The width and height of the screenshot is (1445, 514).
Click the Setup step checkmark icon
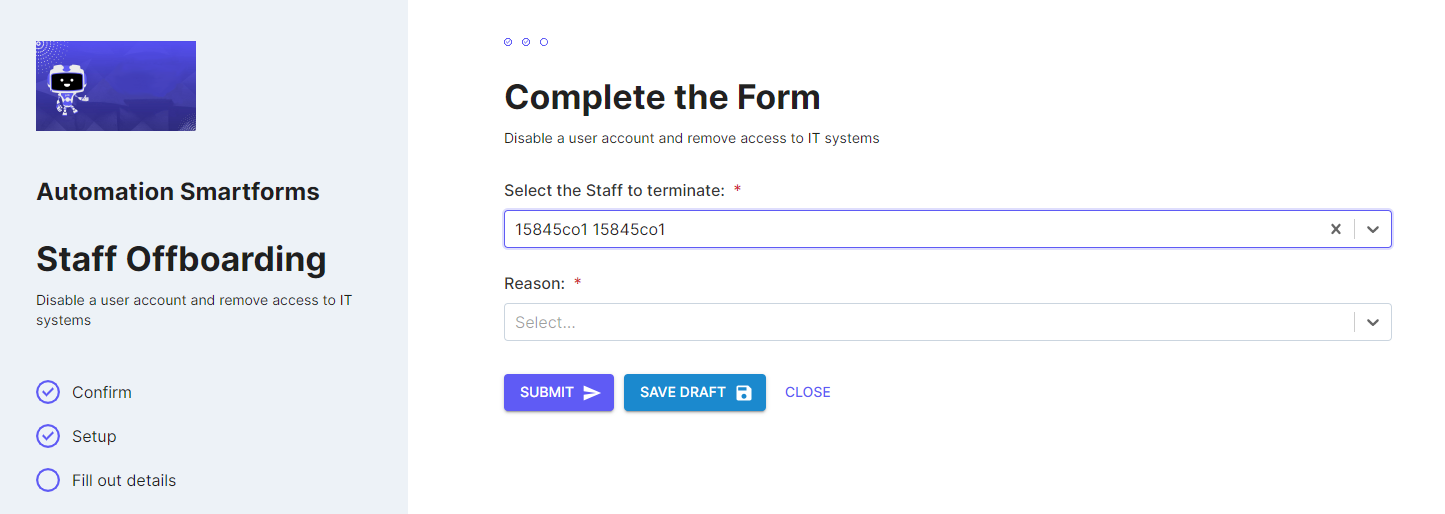tap(48, 436)
